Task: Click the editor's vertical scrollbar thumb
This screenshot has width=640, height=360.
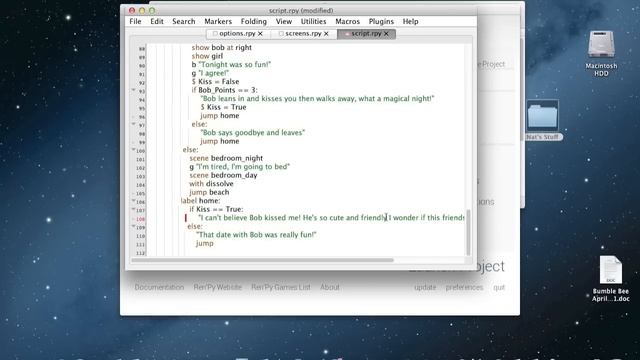Action: [468, 232]
